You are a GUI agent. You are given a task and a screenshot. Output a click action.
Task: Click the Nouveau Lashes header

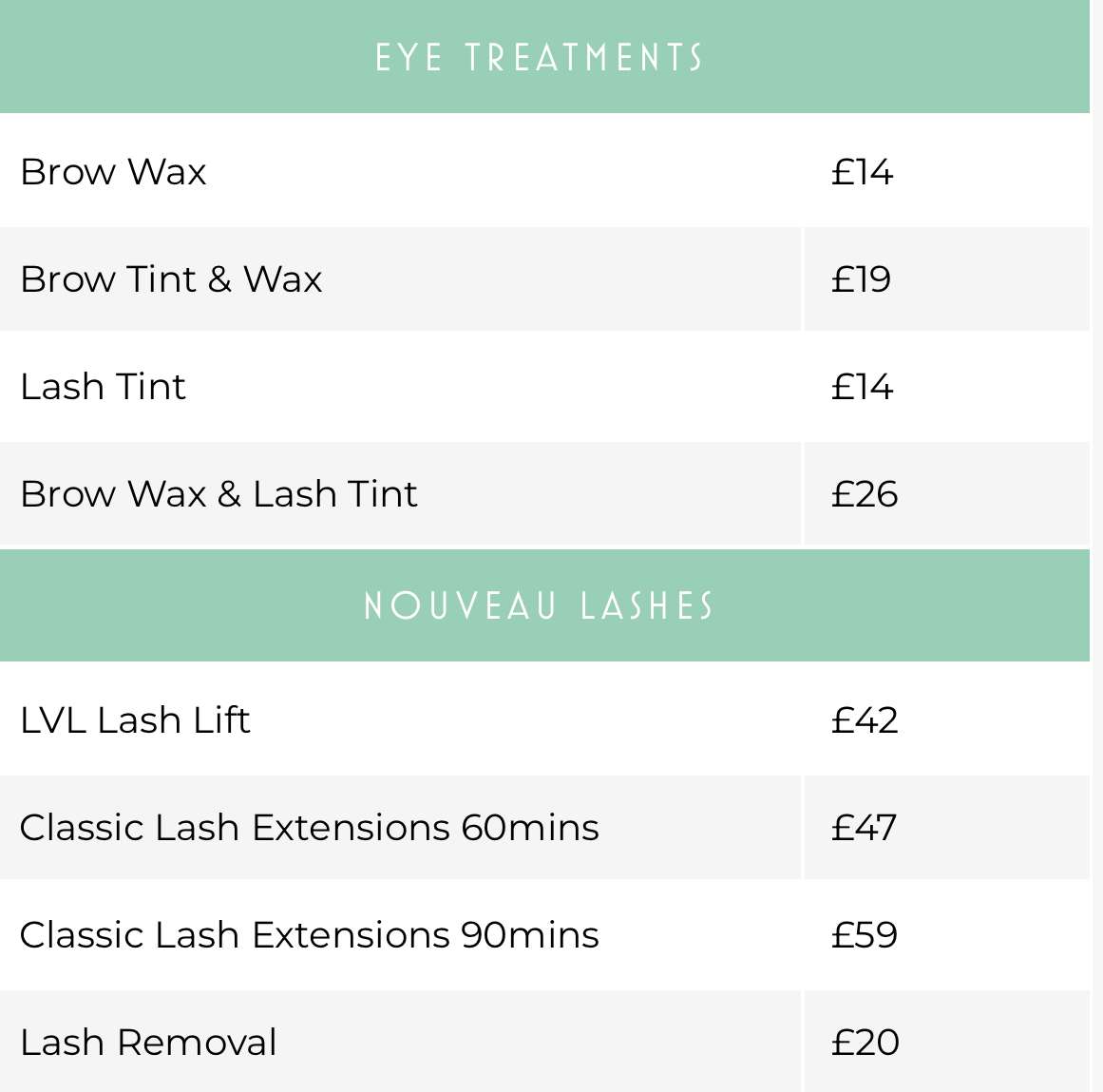[x=540, y=605]
